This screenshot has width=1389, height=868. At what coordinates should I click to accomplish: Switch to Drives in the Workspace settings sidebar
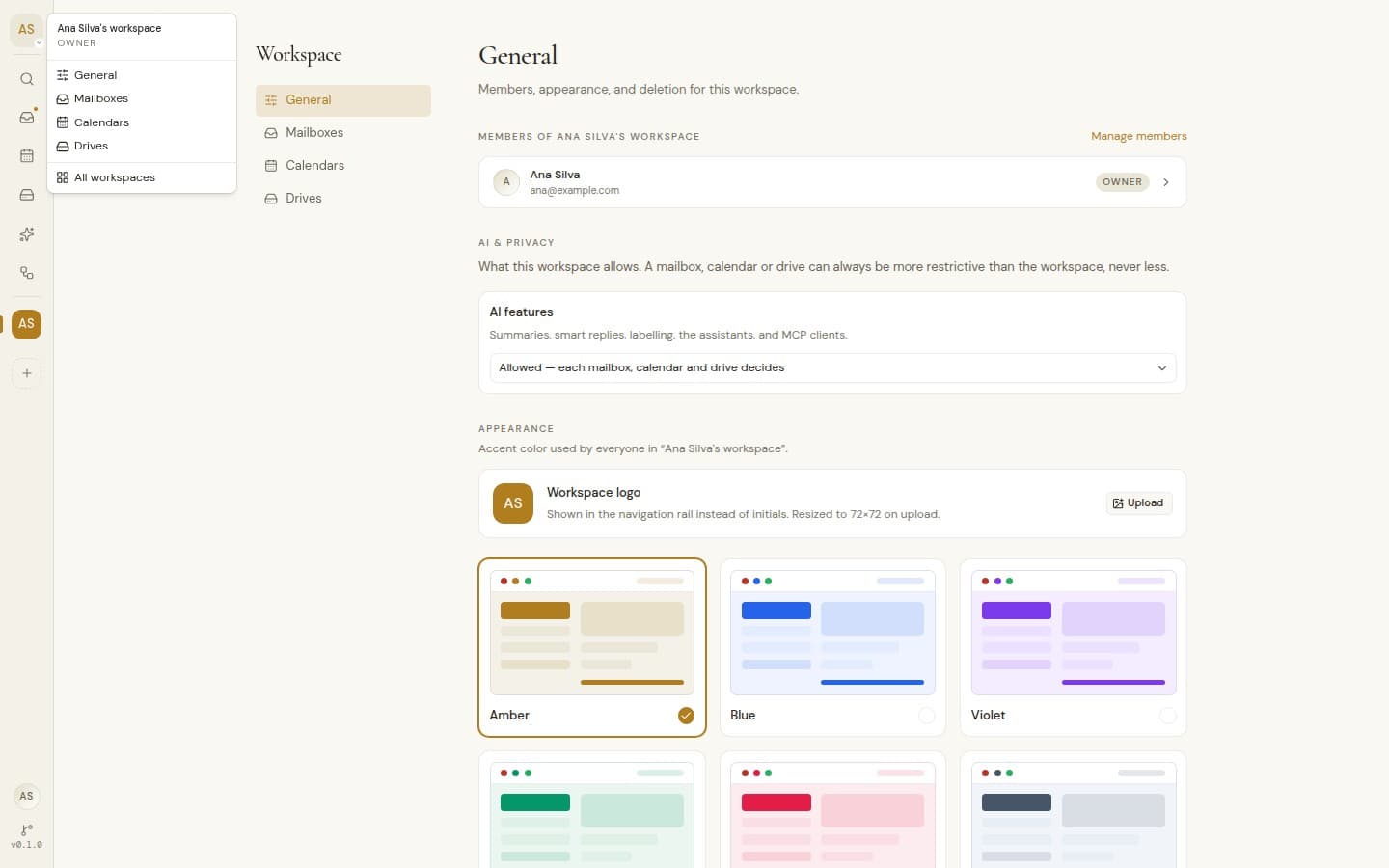tap(343, 199)
